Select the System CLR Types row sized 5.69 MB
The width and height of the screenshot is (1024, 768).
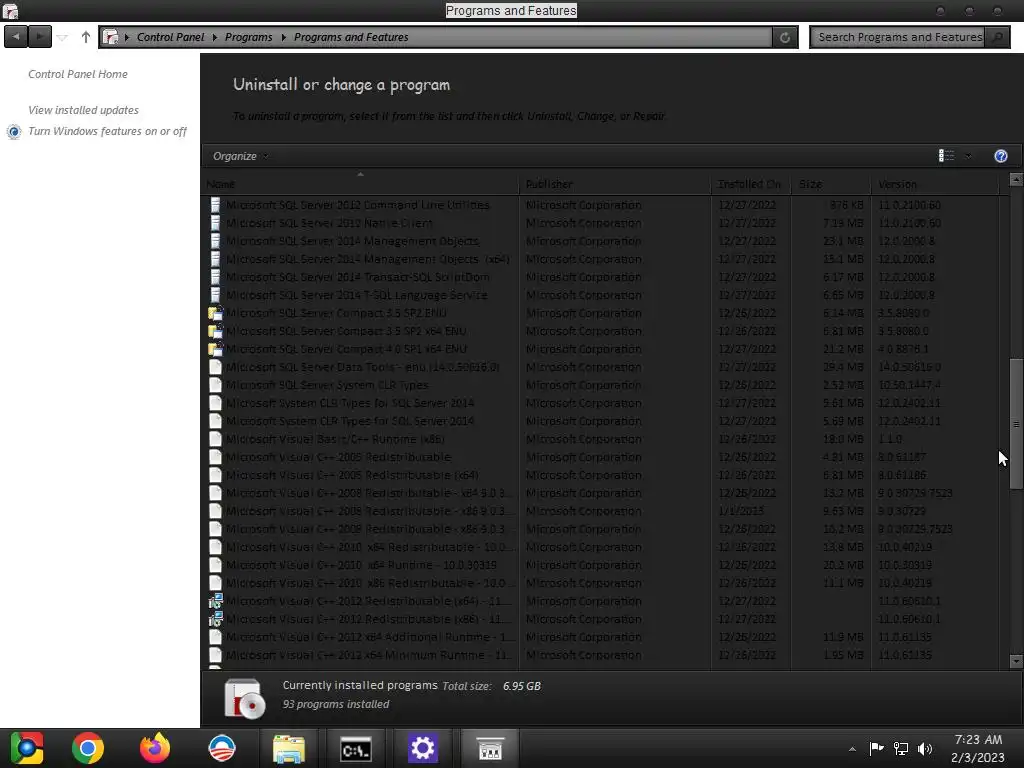(x=601, y=421)
